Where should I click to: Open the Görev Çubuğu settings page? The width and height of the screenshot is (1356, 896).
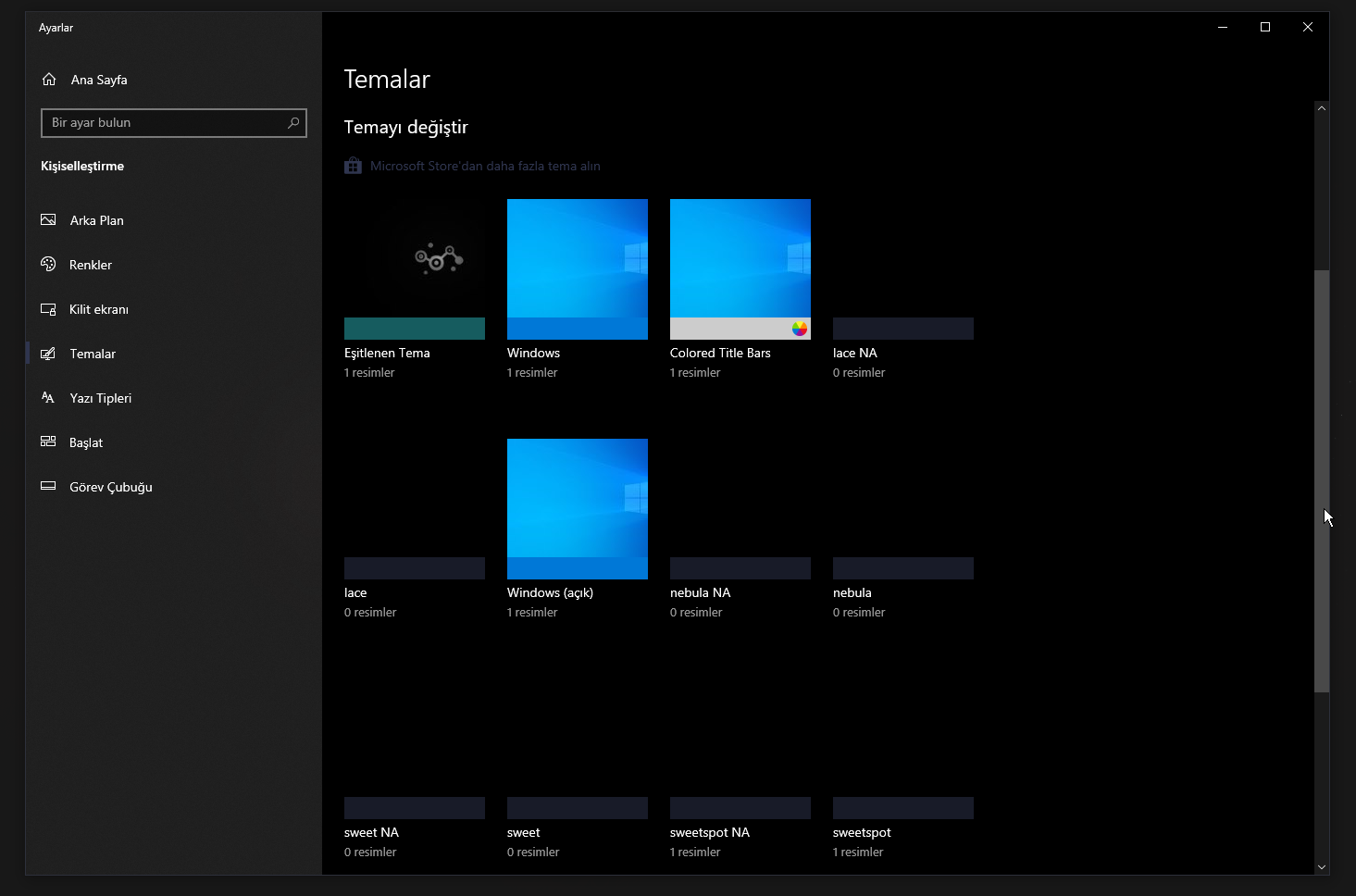174,487
